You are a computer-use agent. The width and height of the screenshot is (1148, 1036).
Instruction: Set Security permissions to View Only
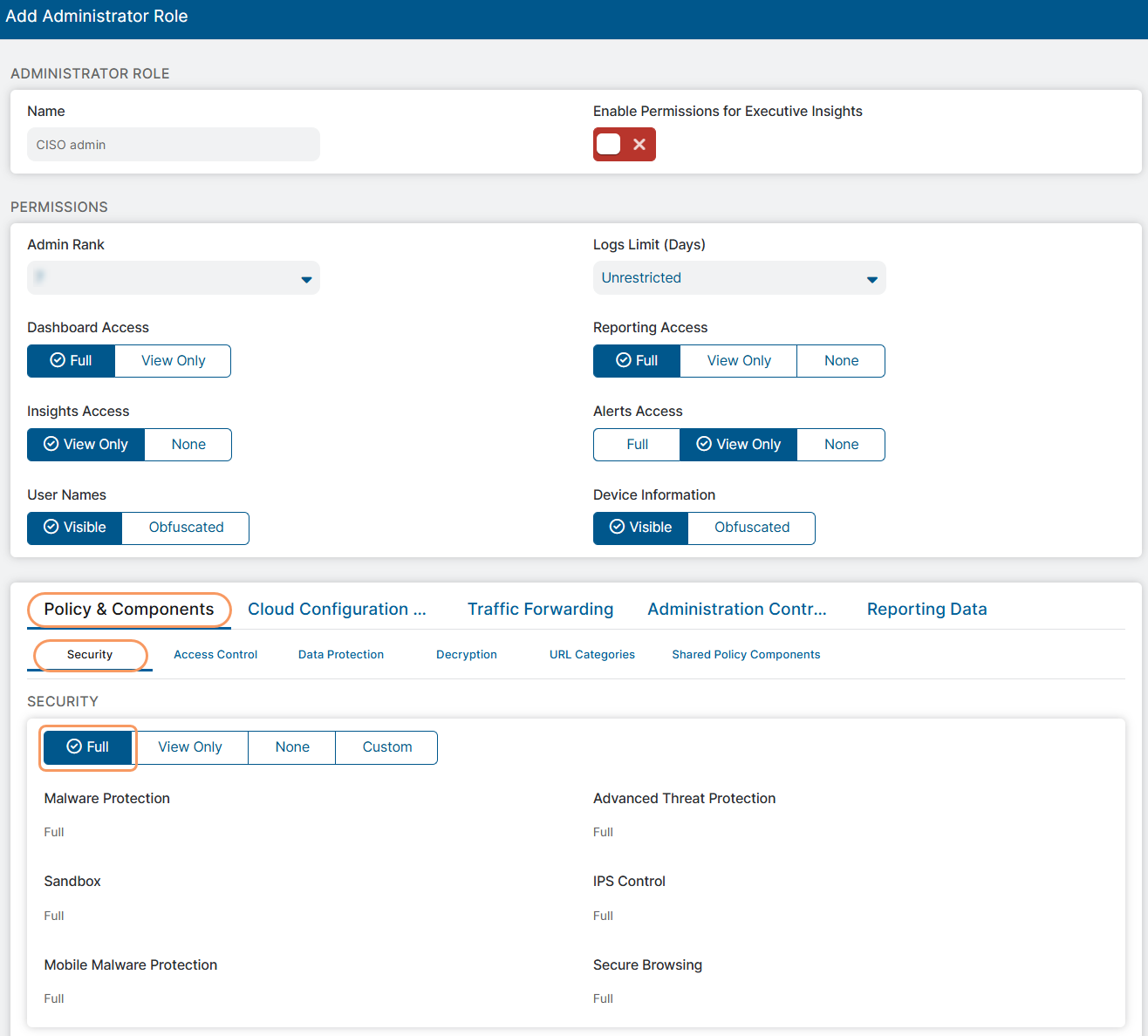coord(190,747)
